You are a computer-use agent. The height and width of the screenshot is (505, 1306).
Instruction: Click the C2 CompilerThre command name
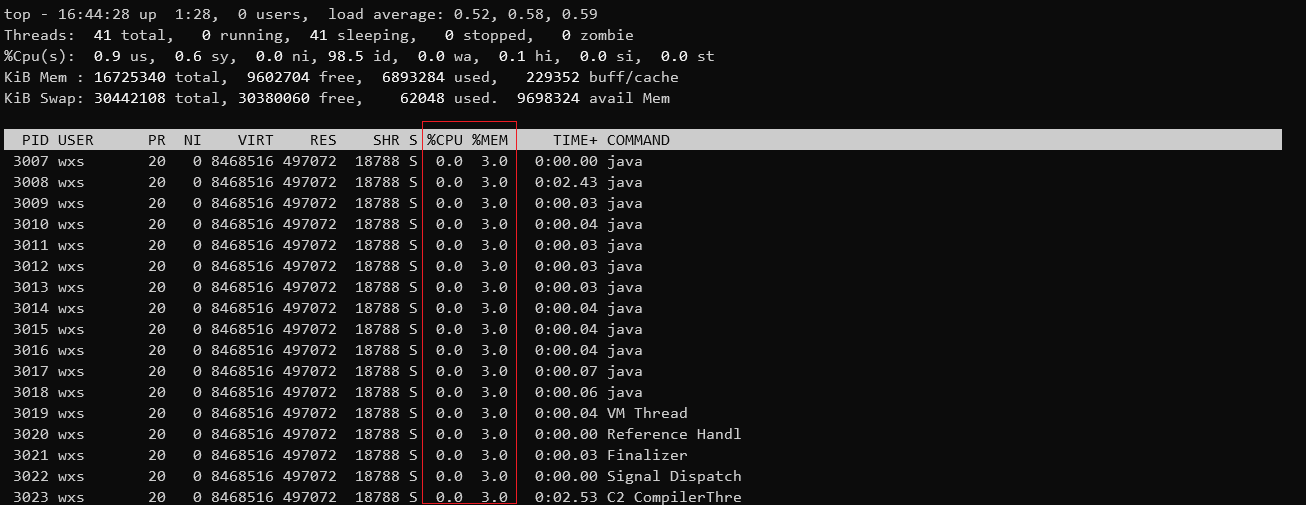coord(674,497)
